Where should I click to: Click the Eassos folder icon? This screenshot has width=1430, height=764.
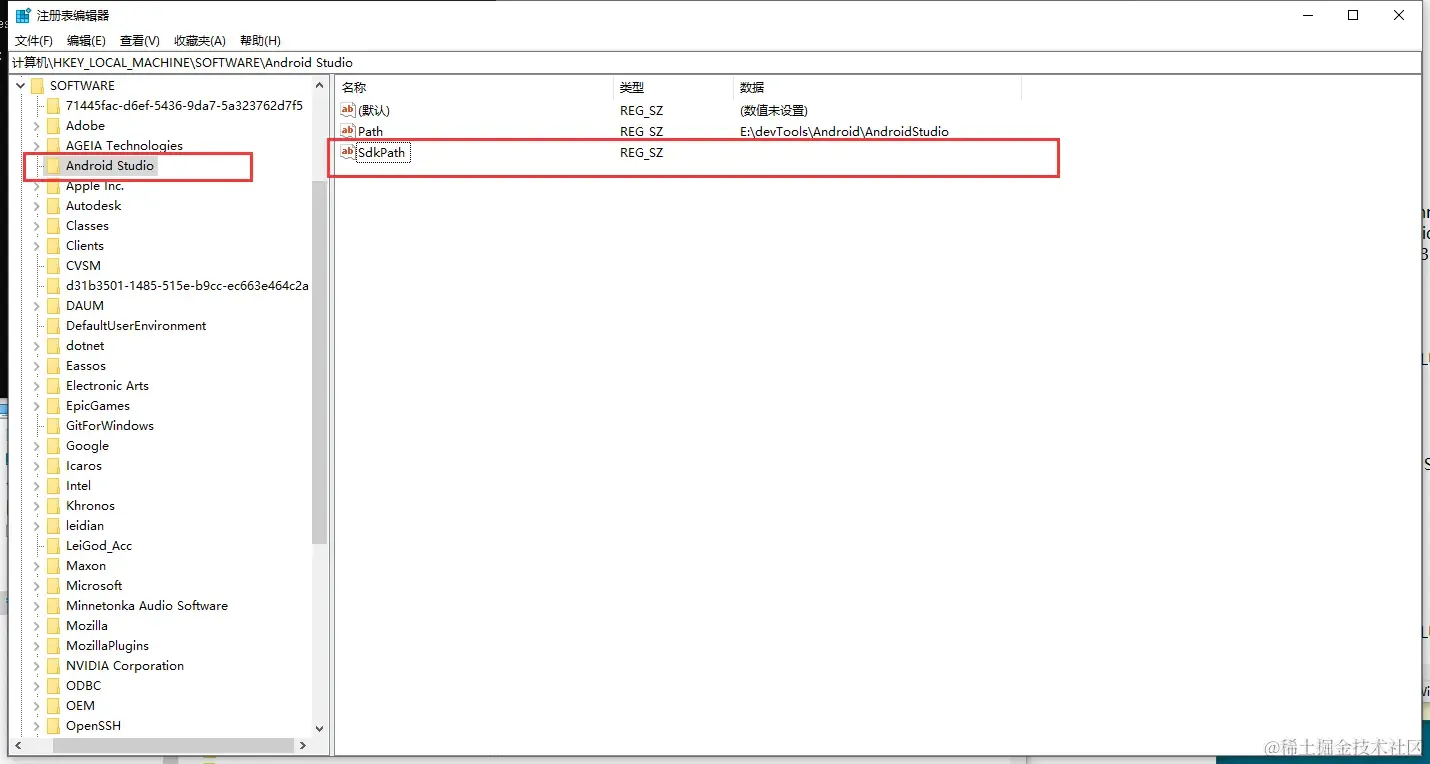click(54, 366)
